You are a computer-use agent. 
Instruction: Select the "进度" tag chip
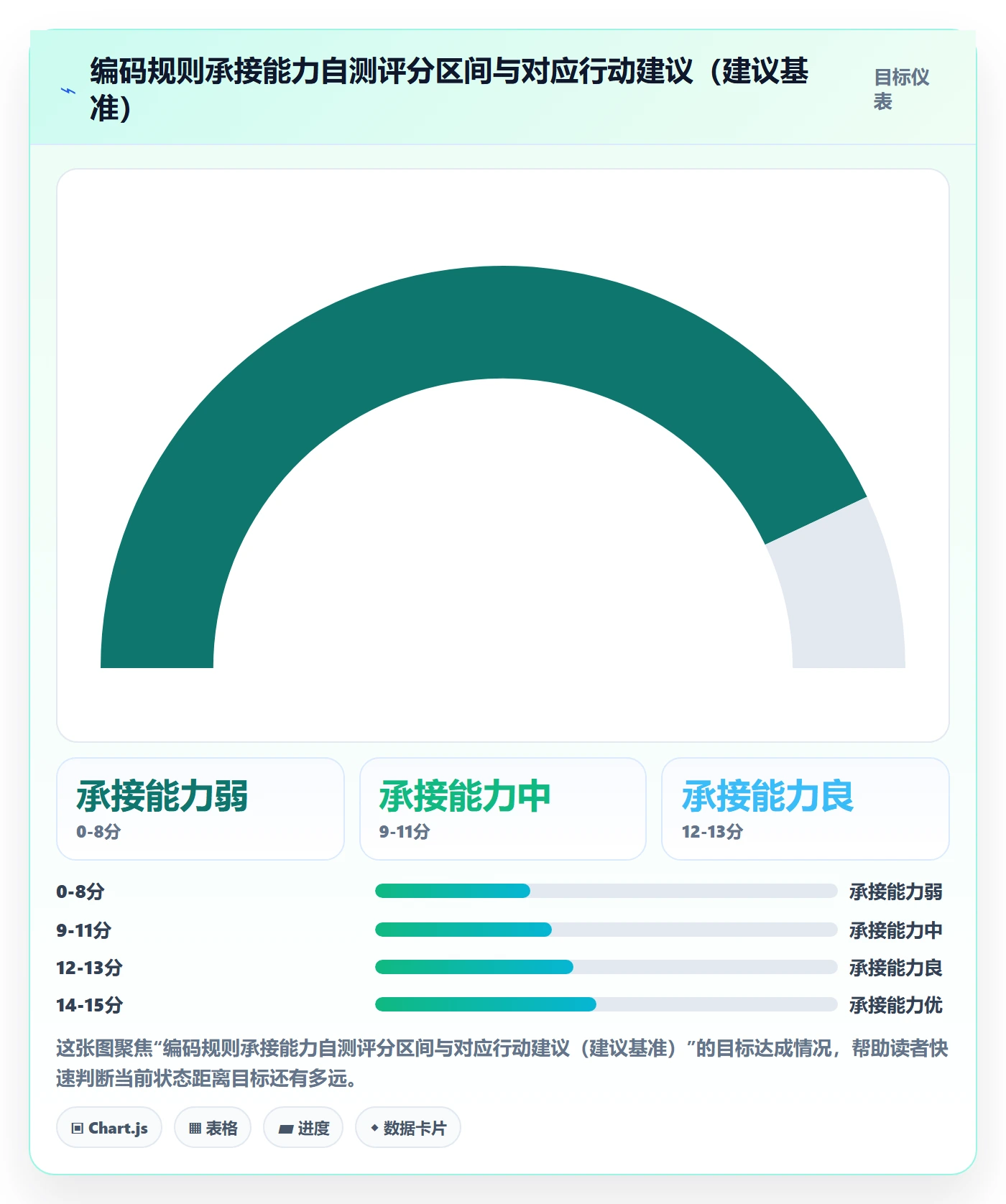303,1128
